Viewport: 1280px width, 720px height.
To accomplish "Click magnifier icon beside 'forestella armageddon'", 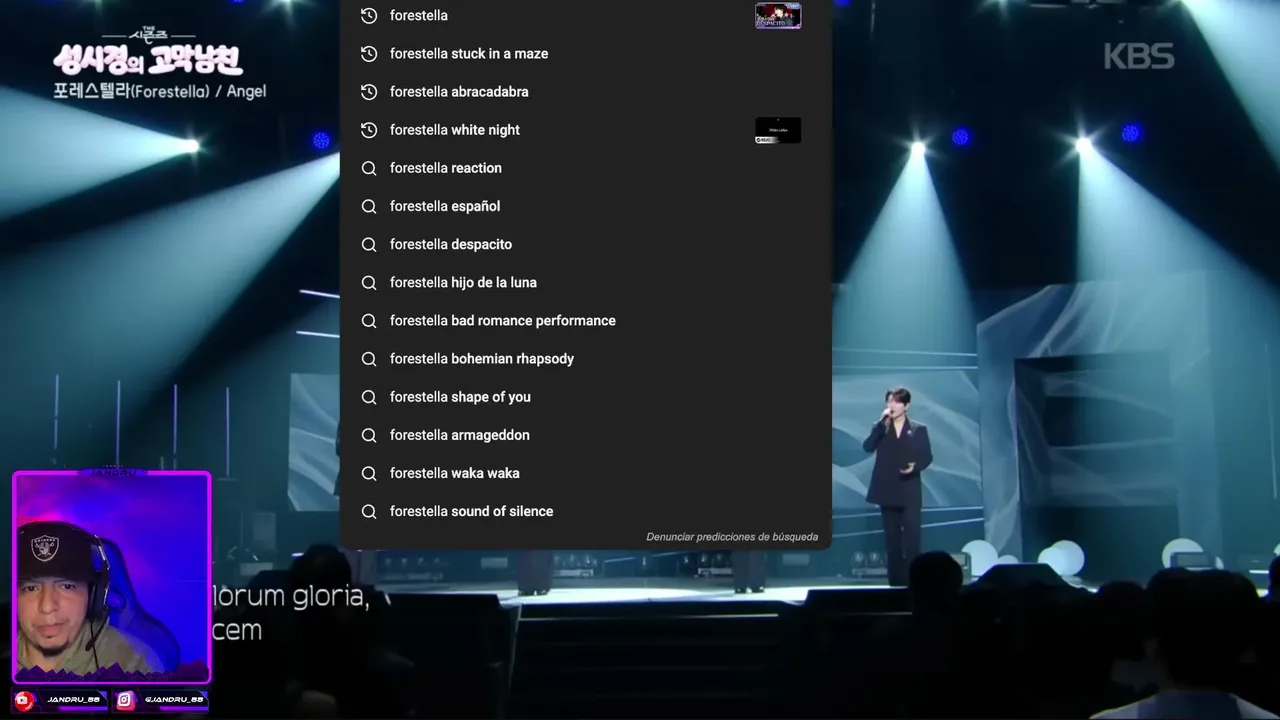I will tap(369, 435).
